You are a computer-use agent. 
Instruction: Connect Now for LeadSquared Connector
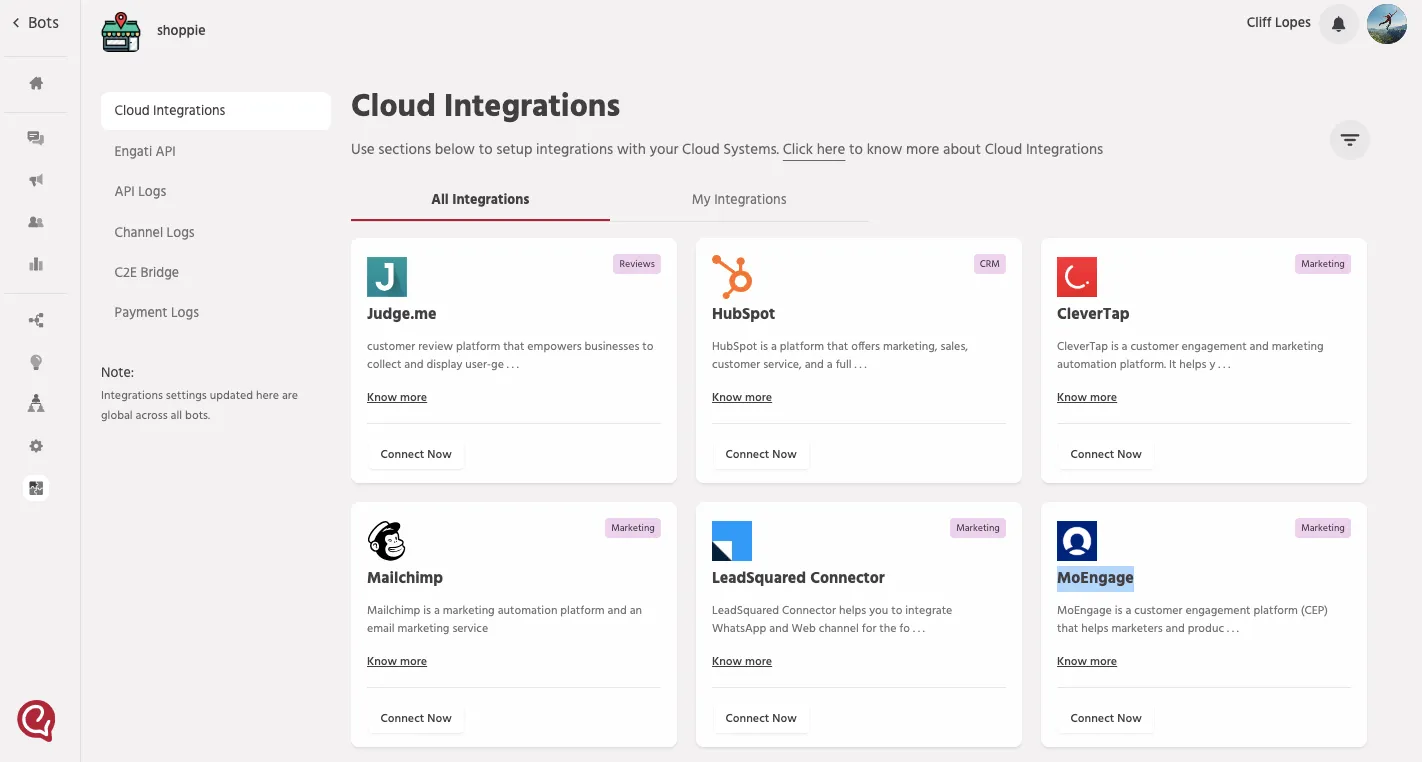[x=761, y=718]
